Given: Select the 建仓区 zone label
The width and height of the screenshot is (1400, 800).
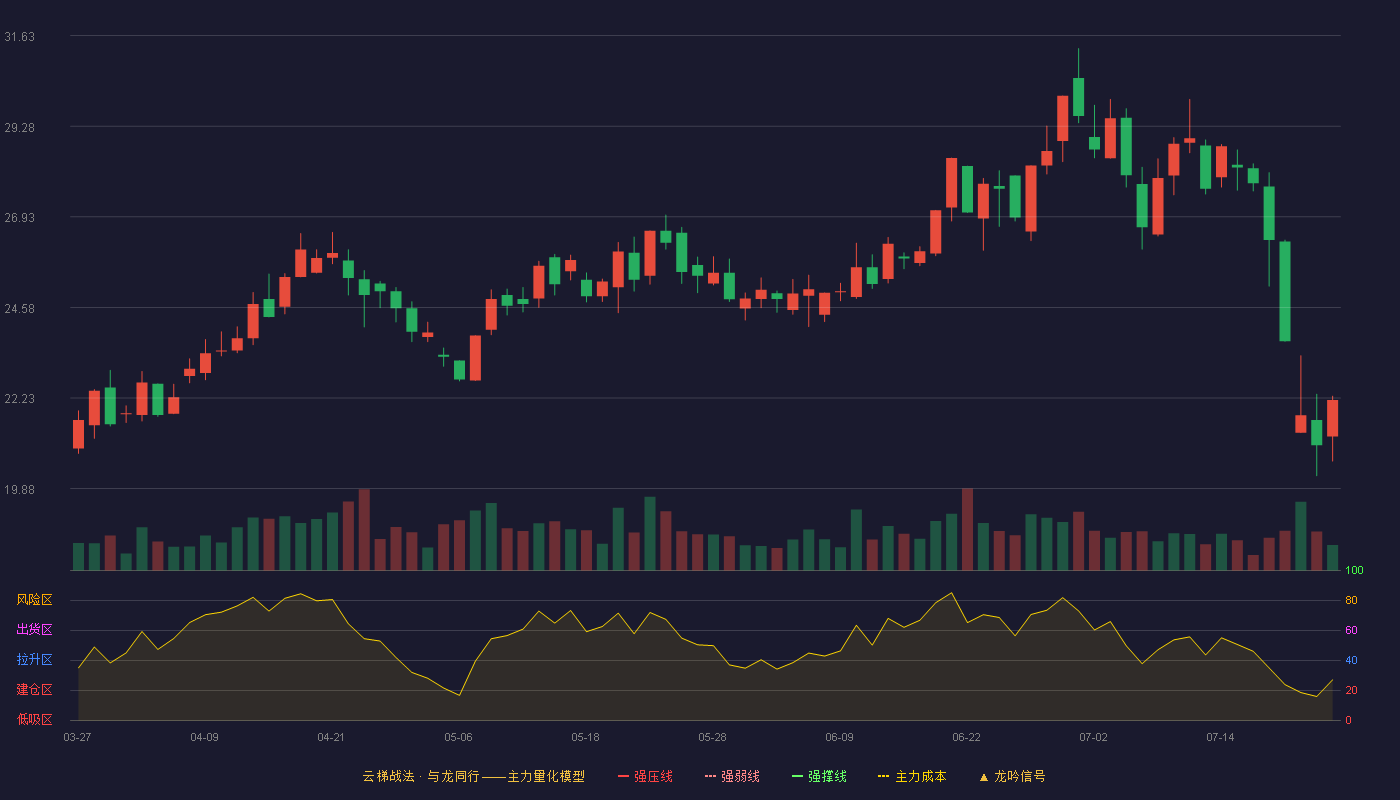Looking at the screenshot, I should click(x=34, y=690).
